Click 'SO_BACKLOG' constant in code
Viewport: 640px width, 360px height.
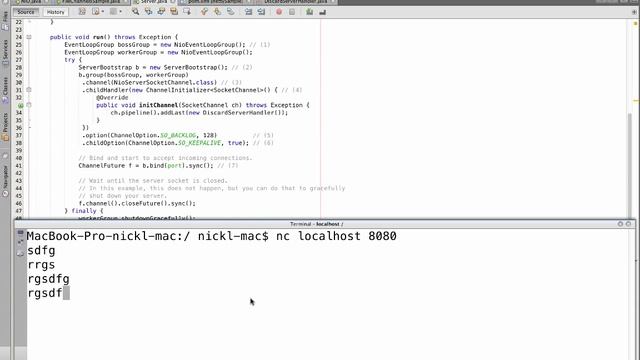coord(178,135)
